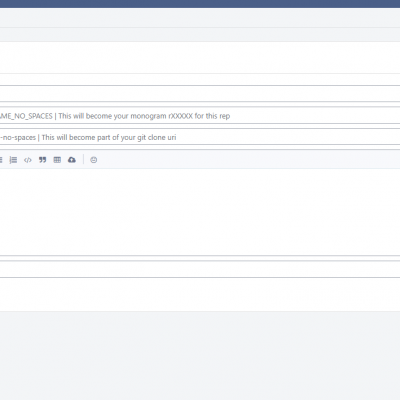400x400 pixels.
Task: Select the empty field below description editor
Action: pos(200,269)
